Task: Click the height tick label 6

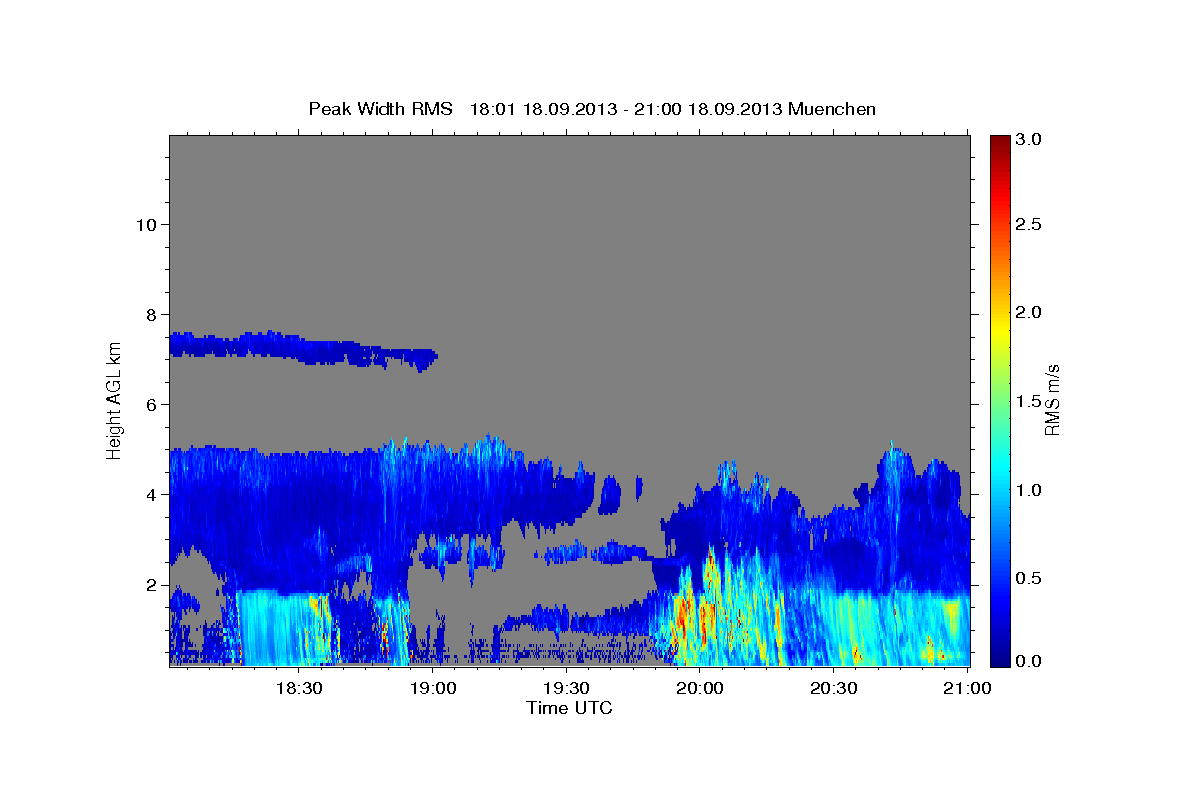Action: coord(150,404)
